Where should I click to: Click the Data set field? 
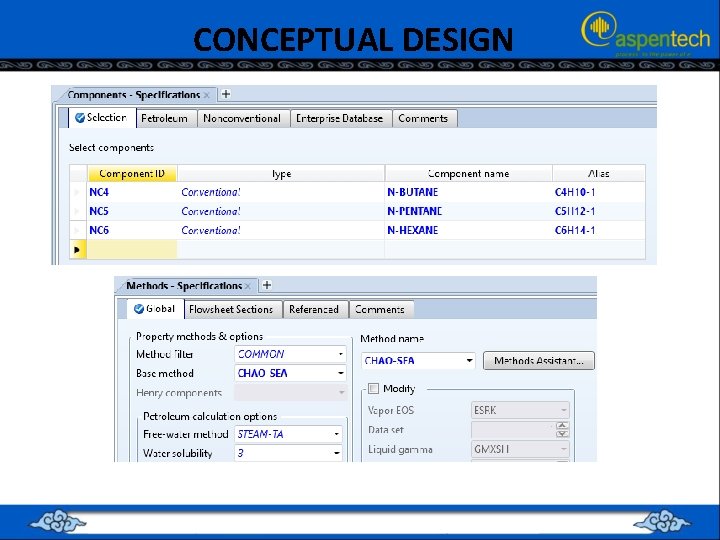(x=513, y=430)
